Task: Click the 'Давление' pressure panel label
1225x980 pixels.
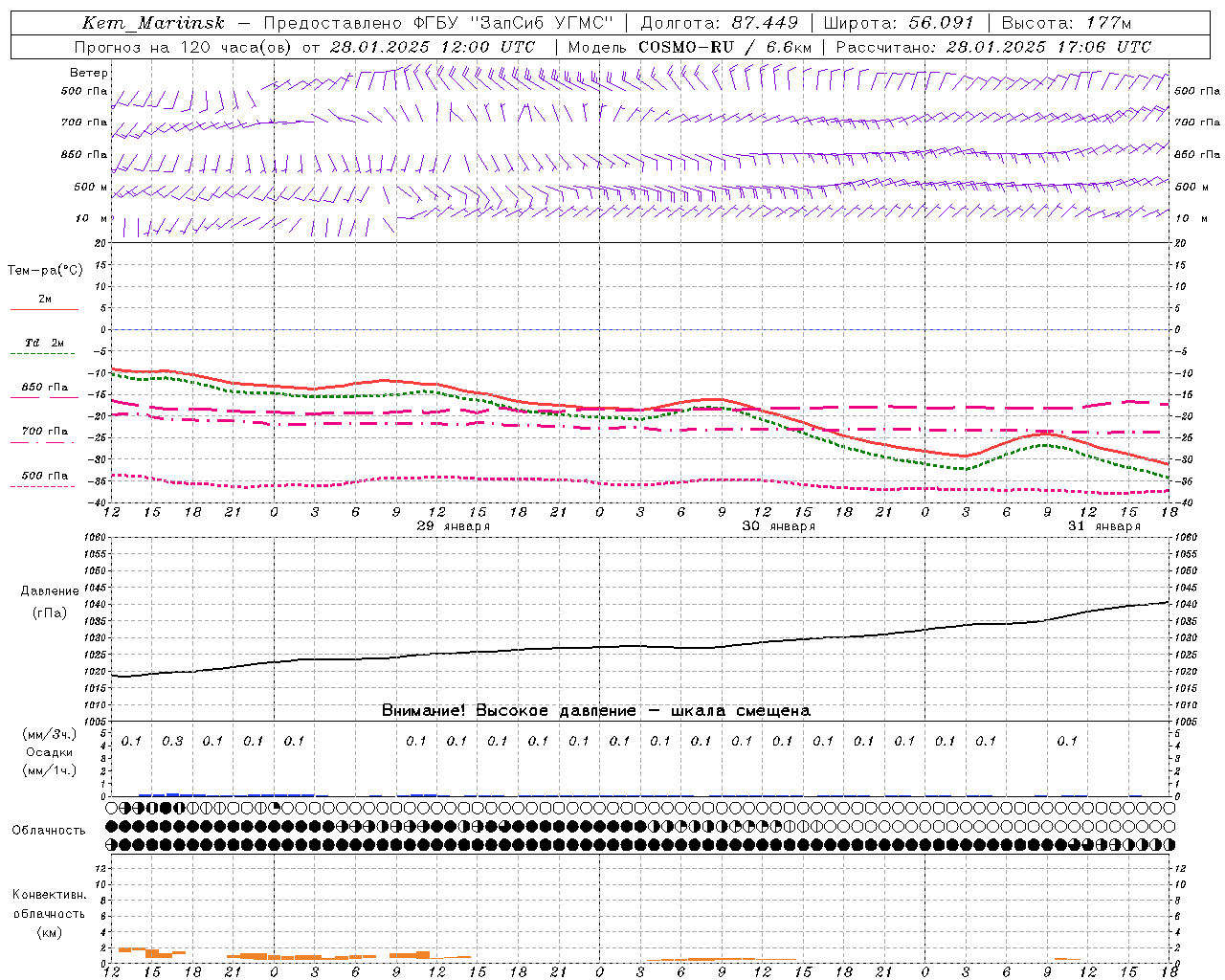Action: click(x=50, y=591)
